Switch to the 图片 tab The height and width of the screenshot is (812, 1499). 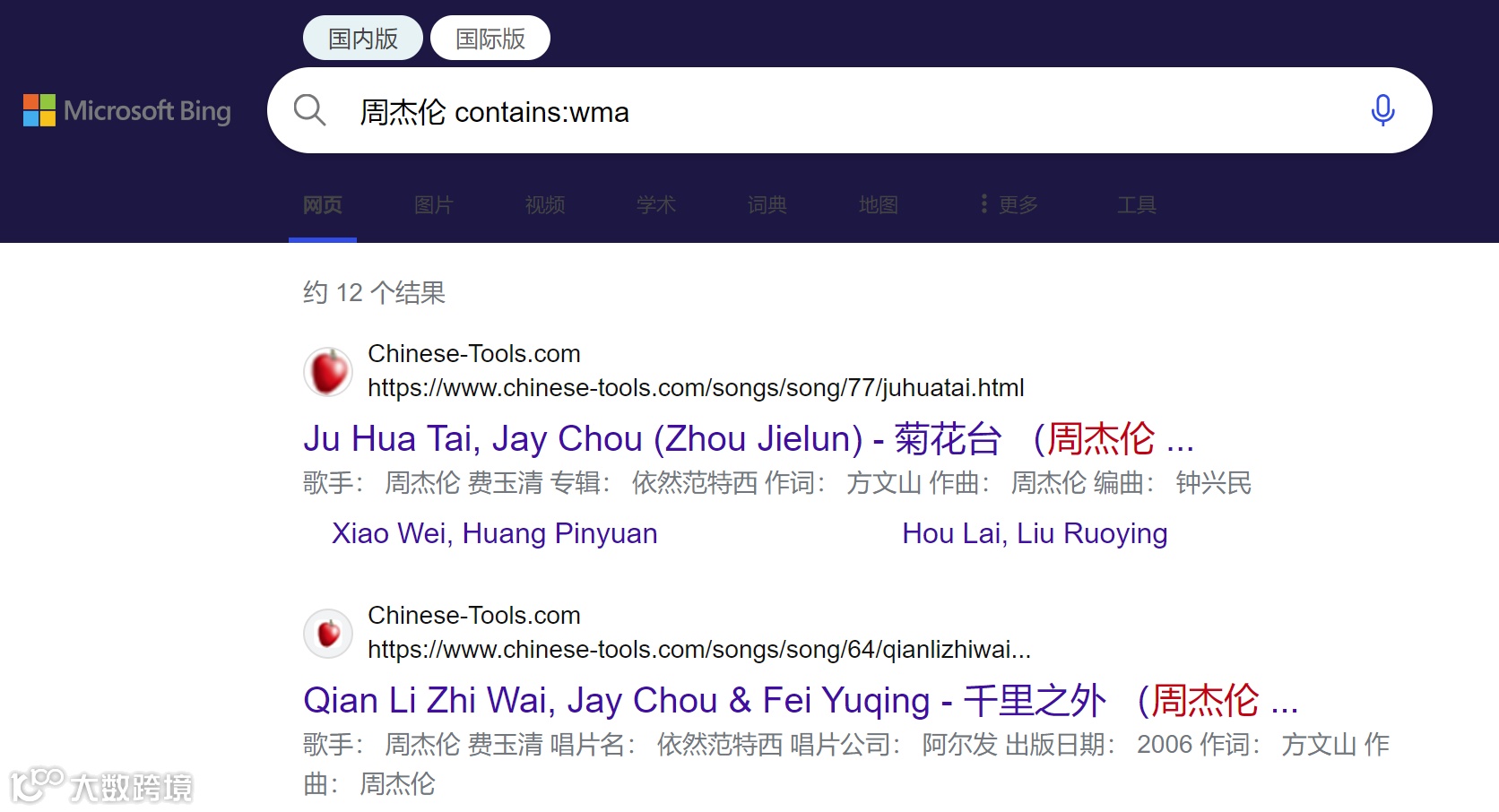click(433, 204)
